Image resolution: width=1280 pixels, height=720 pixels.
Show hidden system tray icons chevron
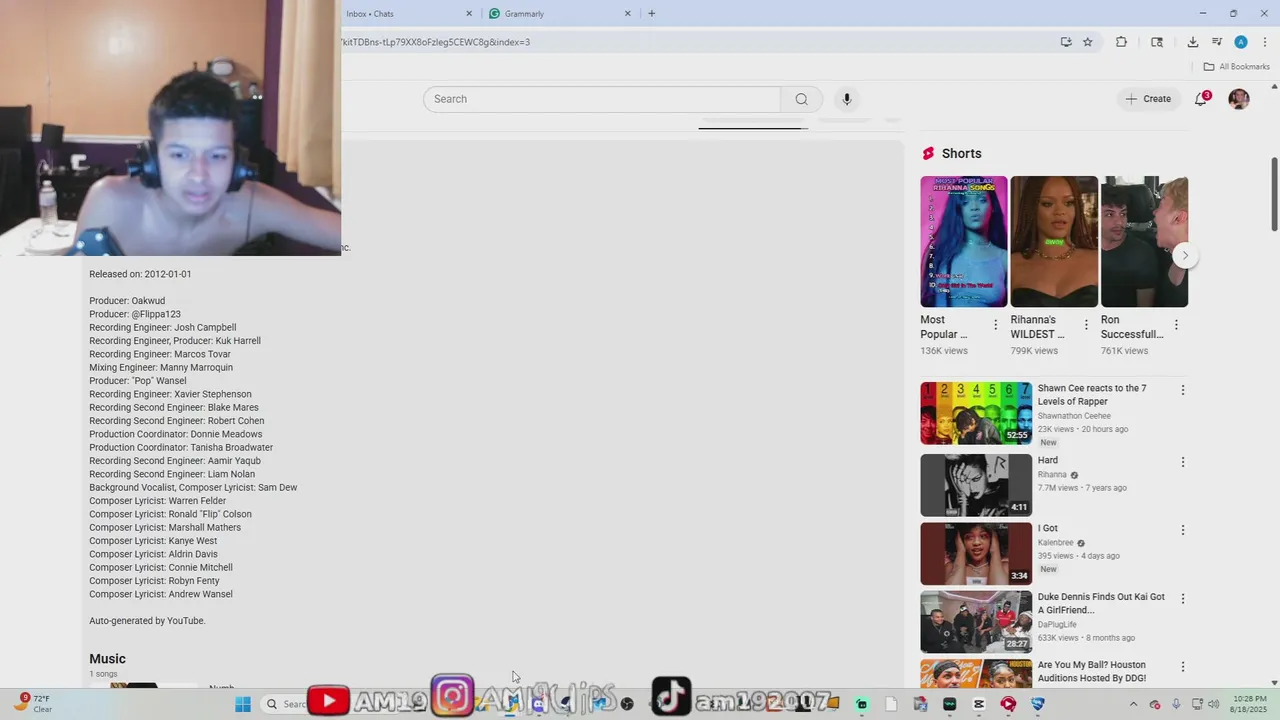1133,704
